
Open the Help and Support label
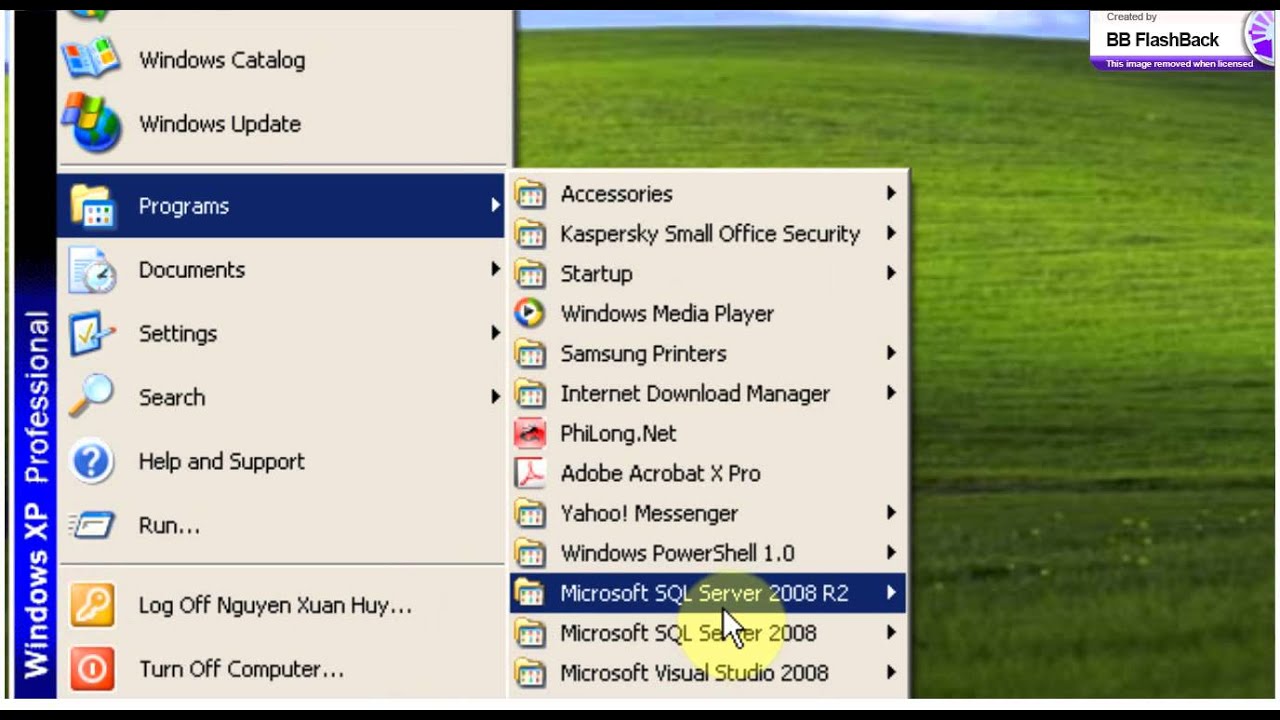coord(222,462)
